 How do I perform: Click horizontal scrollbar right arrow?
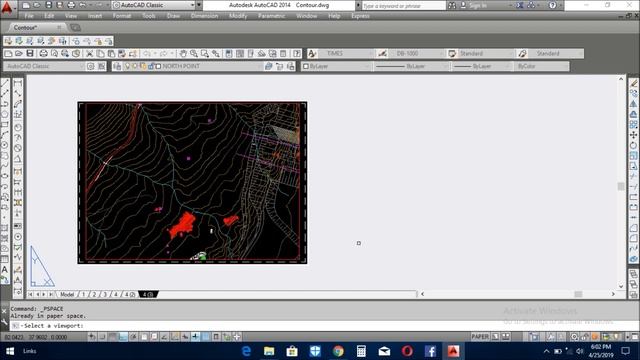tap(613, 294)
